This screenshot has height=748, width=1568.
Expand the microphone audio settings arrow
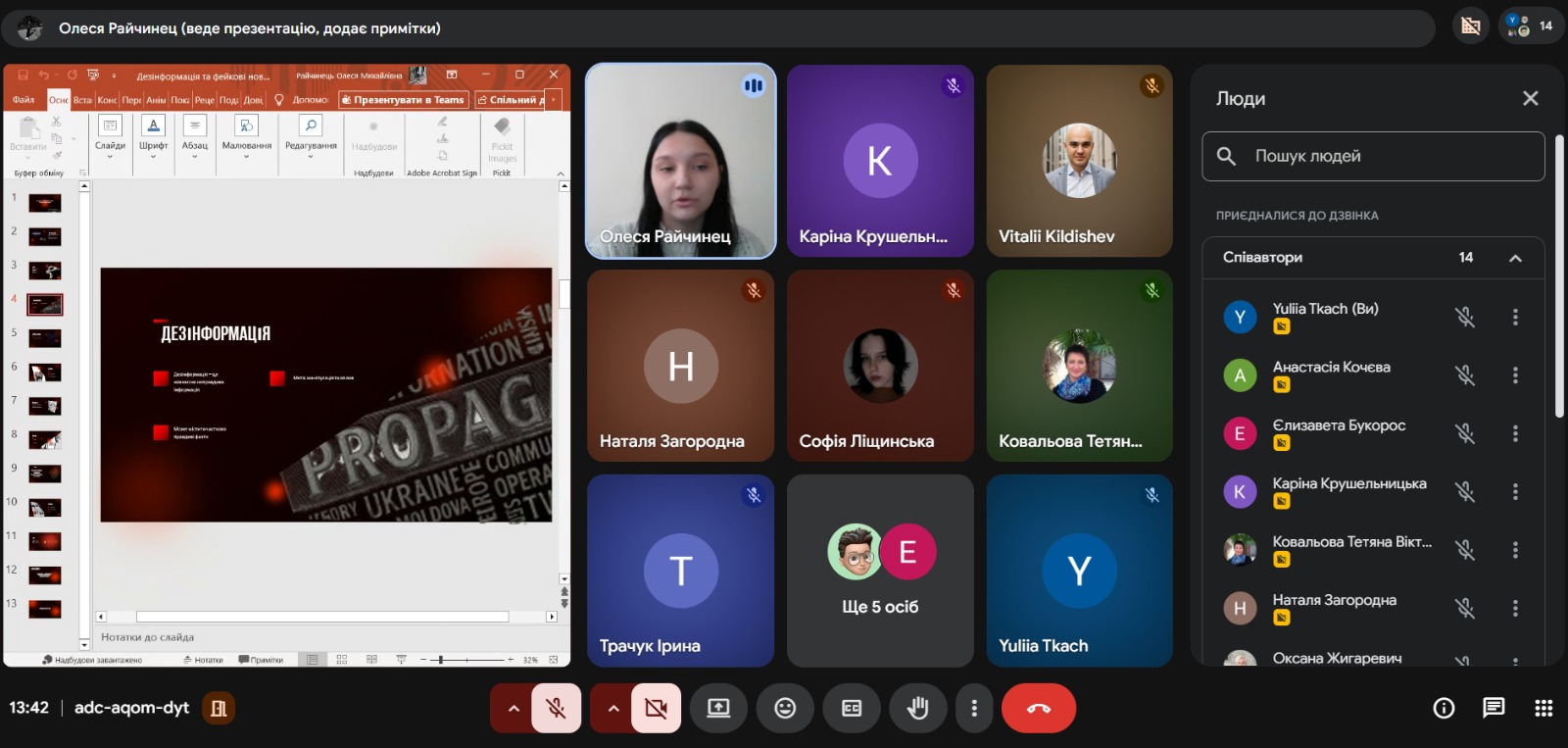pos(513,708)
